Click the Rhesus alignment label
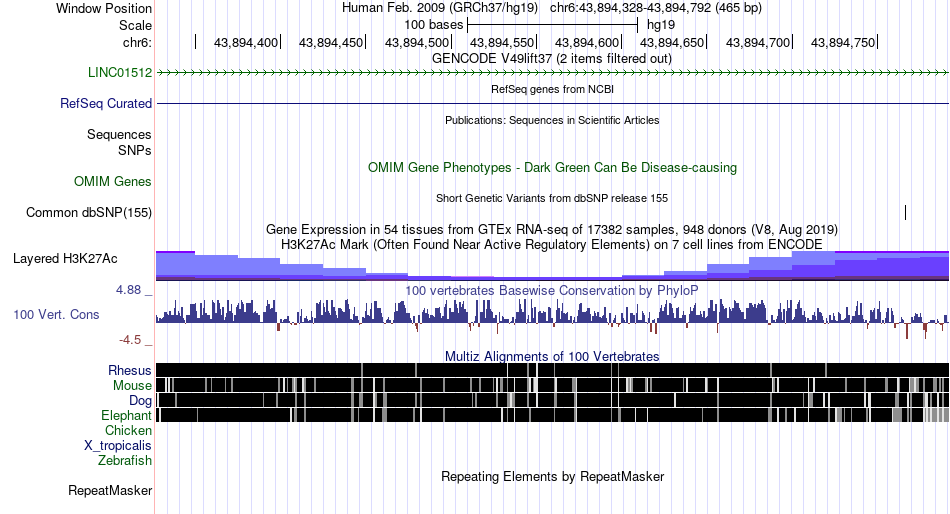Screen dimensions: 950x514 point(130,370)
